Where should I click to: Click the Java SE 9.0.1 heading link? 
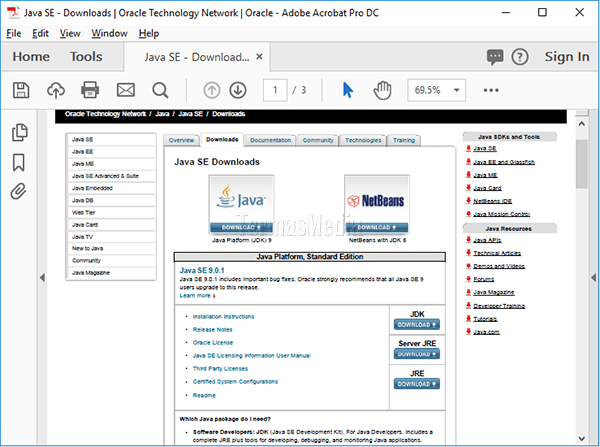pos(202,270)
